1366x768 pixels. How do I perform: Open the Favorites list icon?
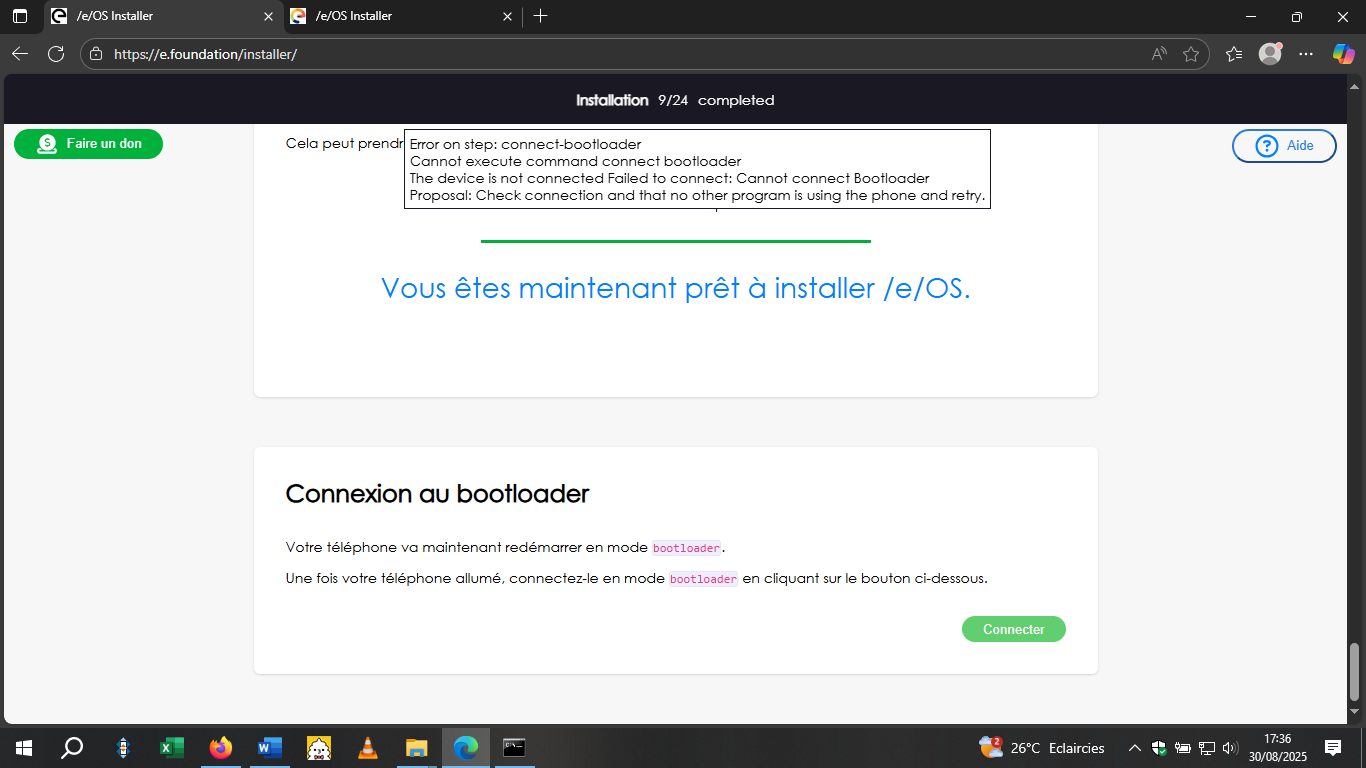pos(1234,54)
